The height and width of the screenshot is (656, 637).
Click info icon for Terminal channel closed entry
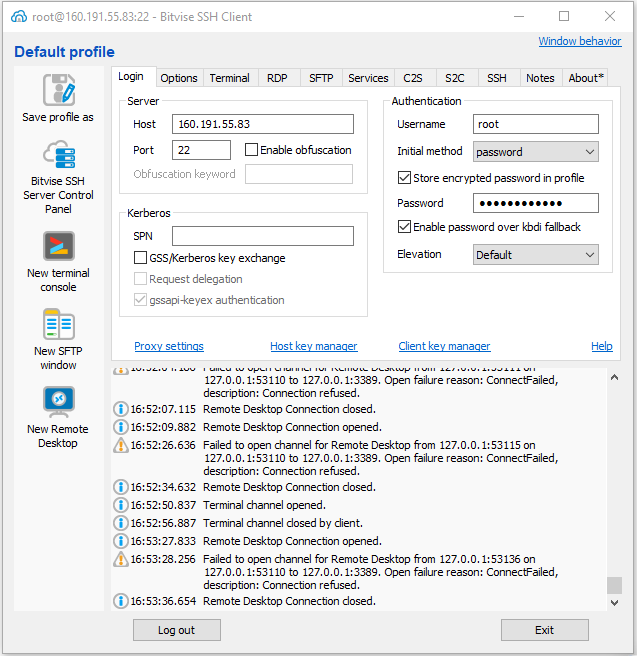(121, 523)
